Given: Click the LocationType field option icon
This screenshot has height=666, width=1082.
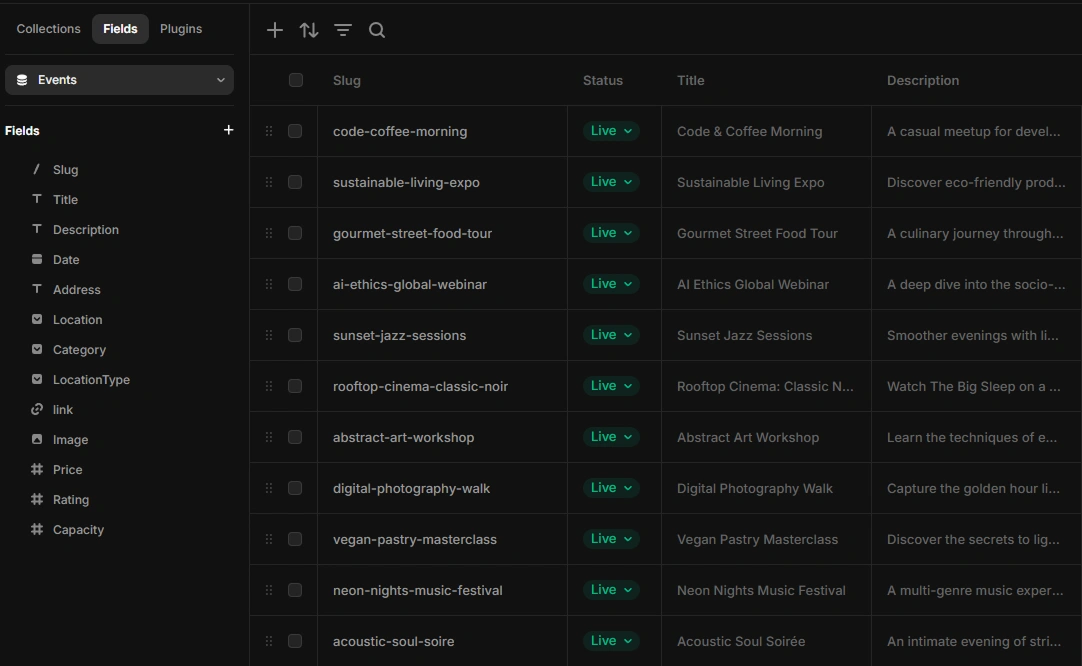Looking at the screenshot, I should 37,379.
